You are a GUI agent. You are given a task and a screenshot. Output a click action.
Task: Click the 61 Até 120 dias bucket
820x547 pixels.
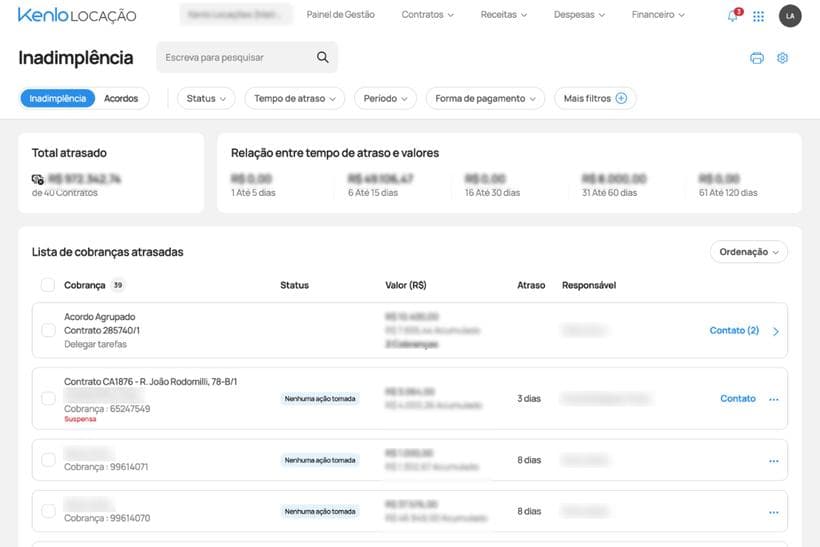pos(728,185)
